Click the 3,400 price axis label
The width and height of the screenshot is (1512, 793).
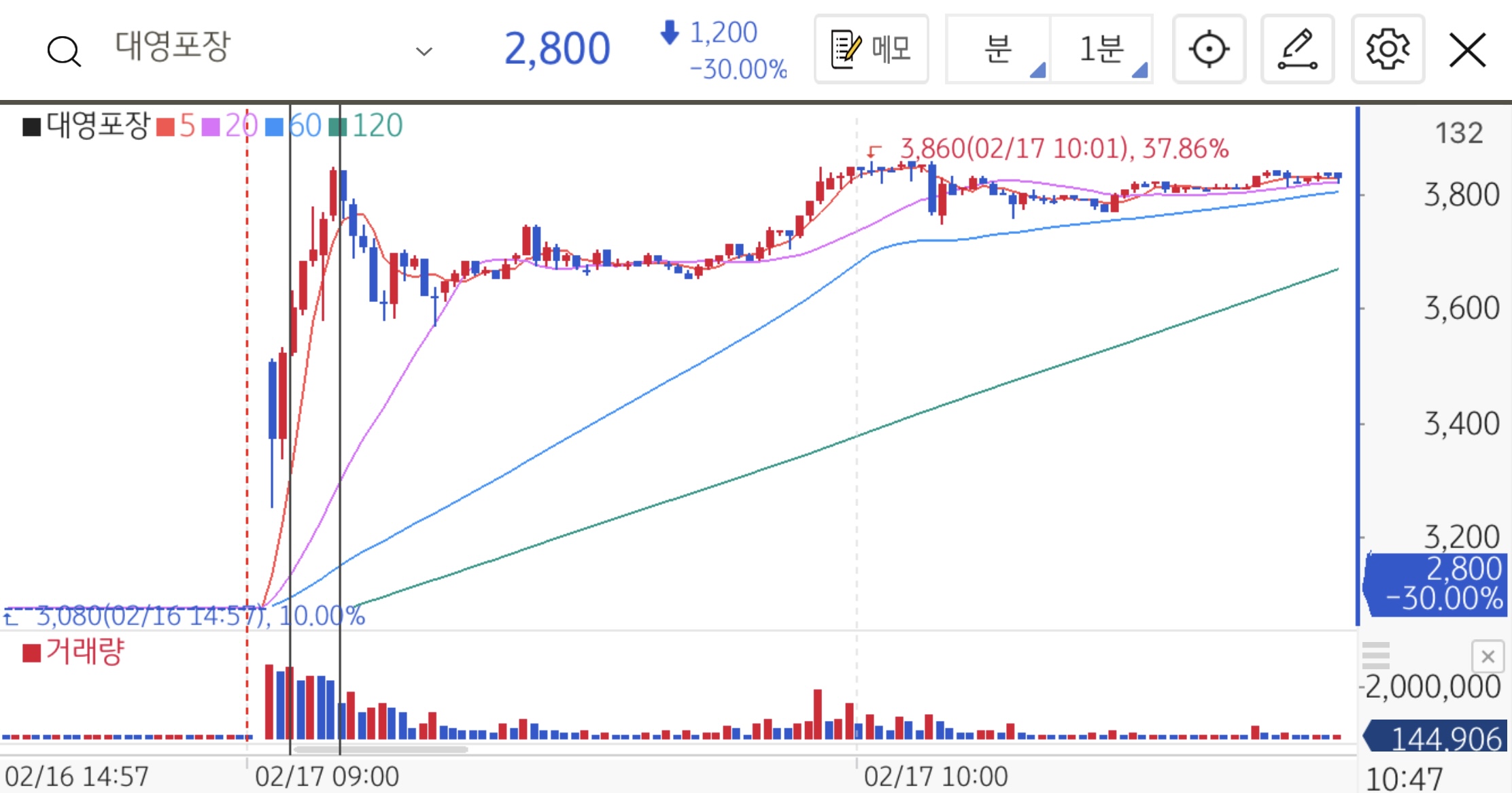pos(1462,424)
